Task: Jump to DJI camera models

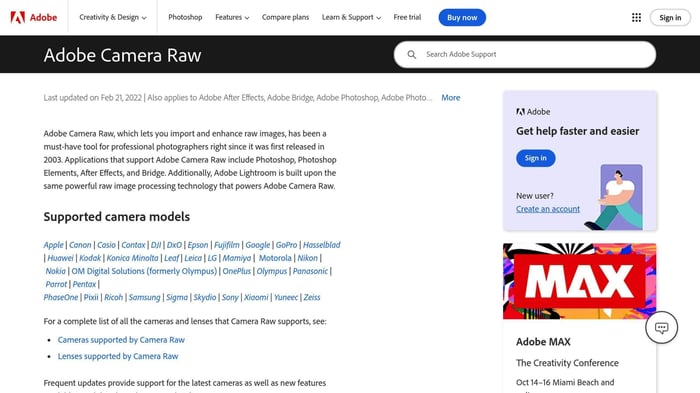Action: 156,245
